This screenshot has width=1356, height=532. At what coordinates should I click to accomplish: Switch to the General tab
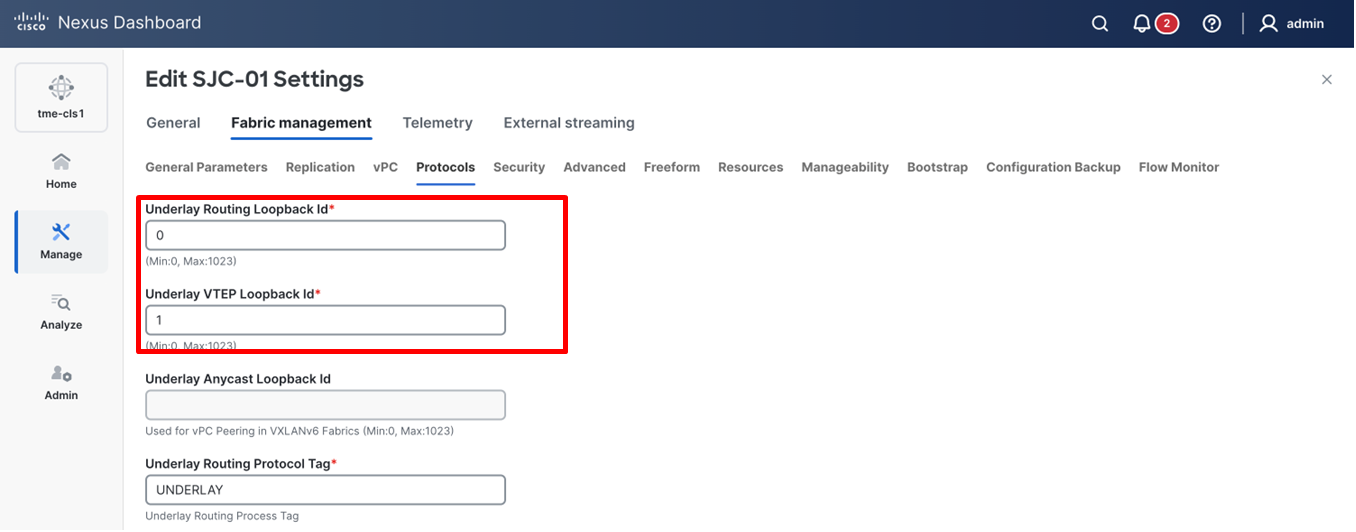coord(173,123)
